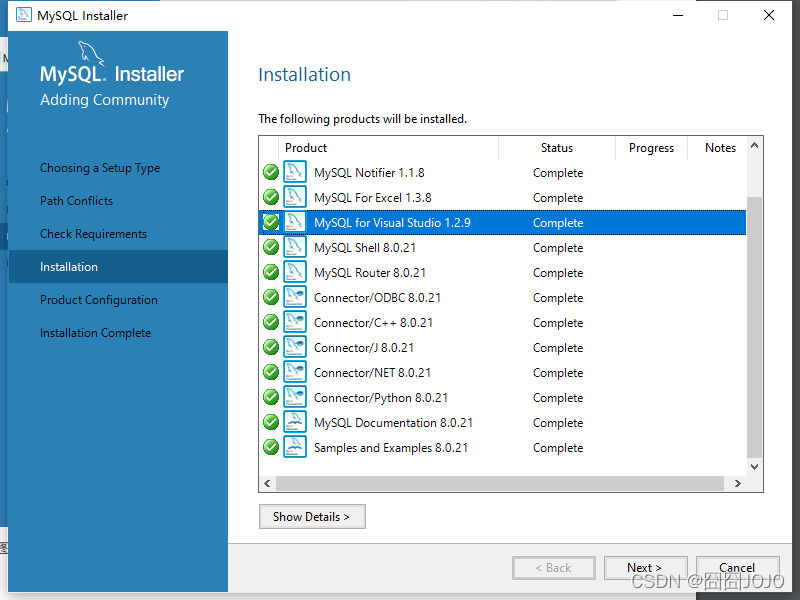Select the Connector/ODBC 8.0.21 row text

pos(378,297)
